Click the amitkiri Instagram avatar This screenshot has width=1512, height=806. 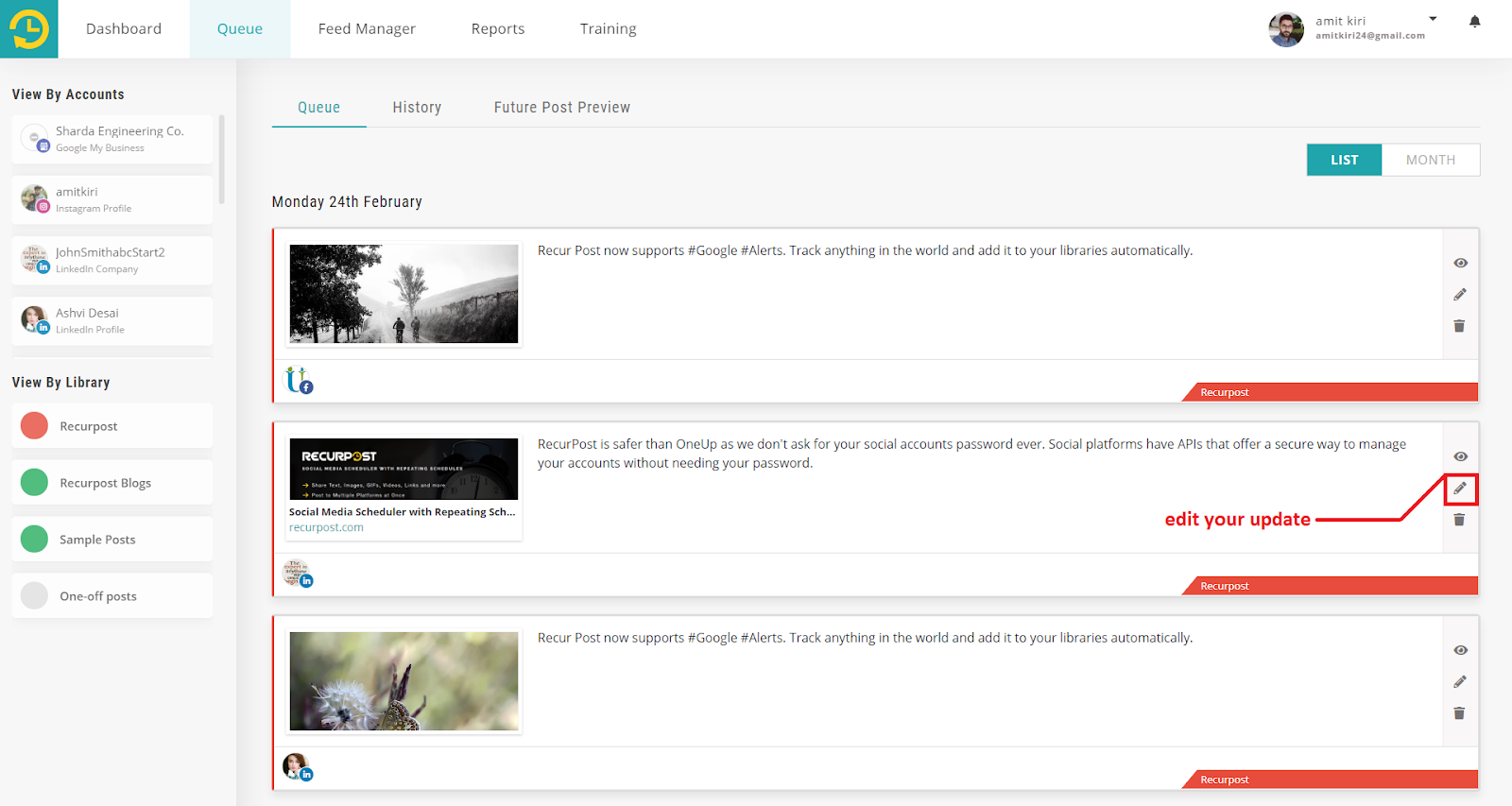[x=35, y=198]
